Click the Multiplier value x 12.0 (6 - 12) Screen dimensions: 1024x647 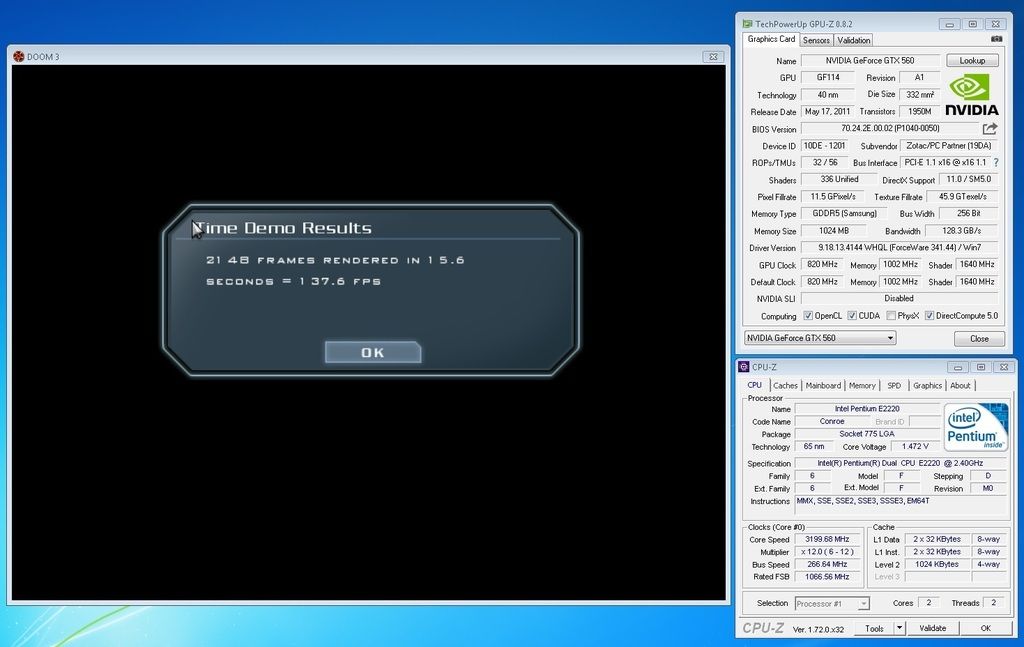[x=827, y=552]
